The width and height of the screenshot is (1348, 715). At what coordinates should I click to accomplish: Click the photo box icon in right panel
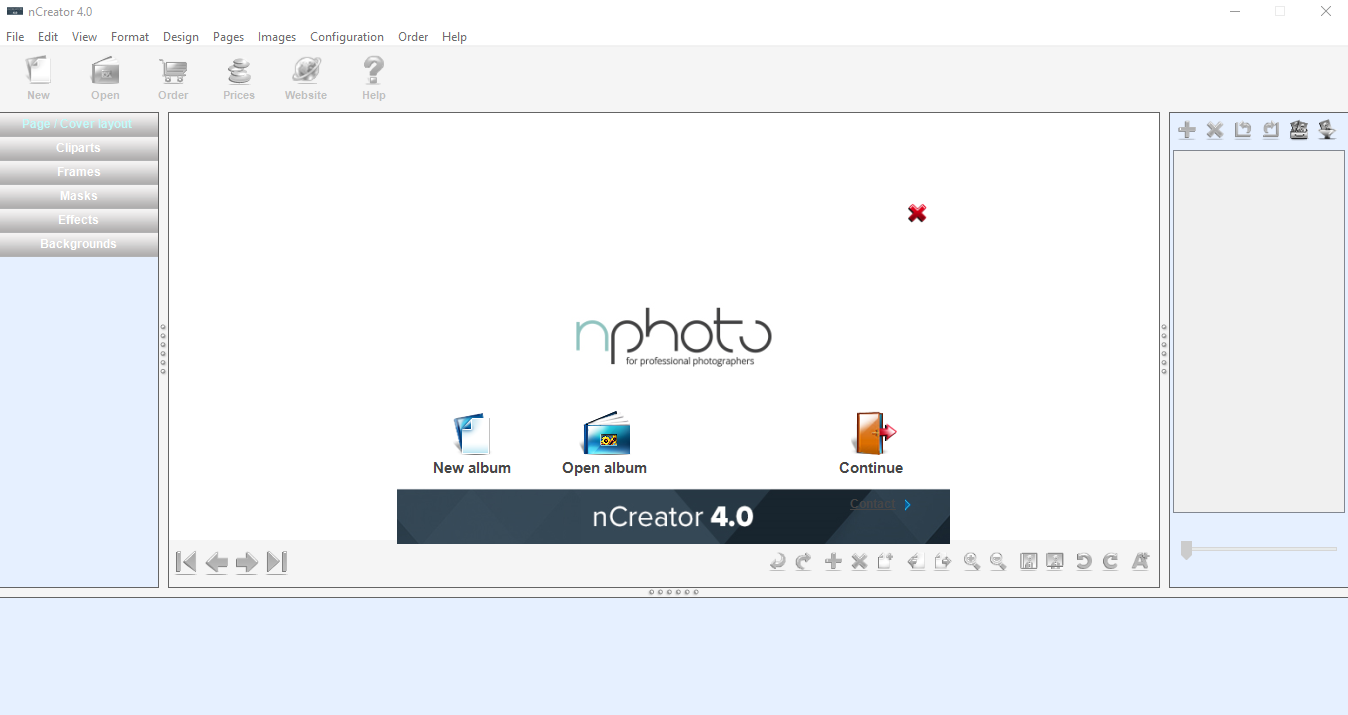click(x=1299, y=130)
